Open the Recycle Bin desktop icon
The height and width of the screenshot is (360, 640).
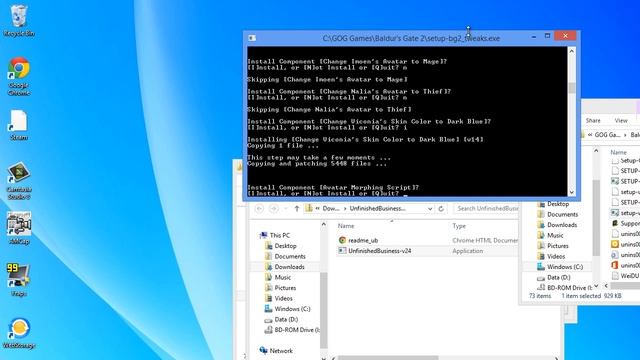pyautogui.click(x=18, y=20)
